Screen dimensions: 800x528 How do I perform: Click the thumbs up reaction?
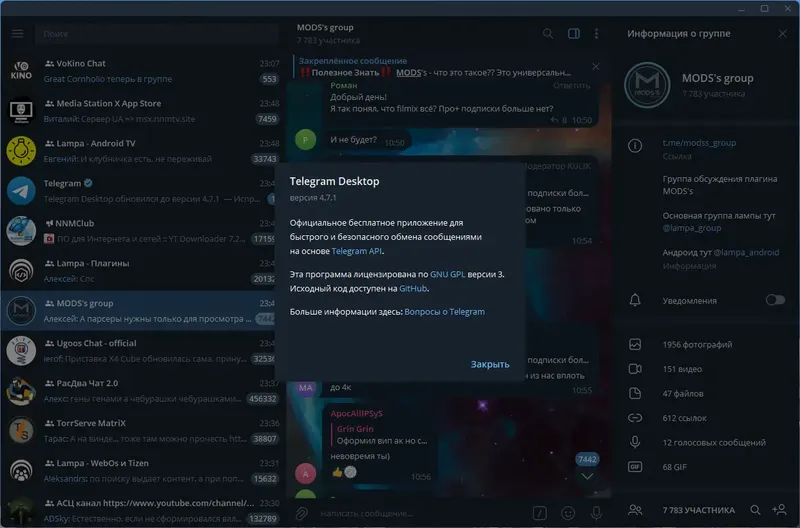point(337,472)
